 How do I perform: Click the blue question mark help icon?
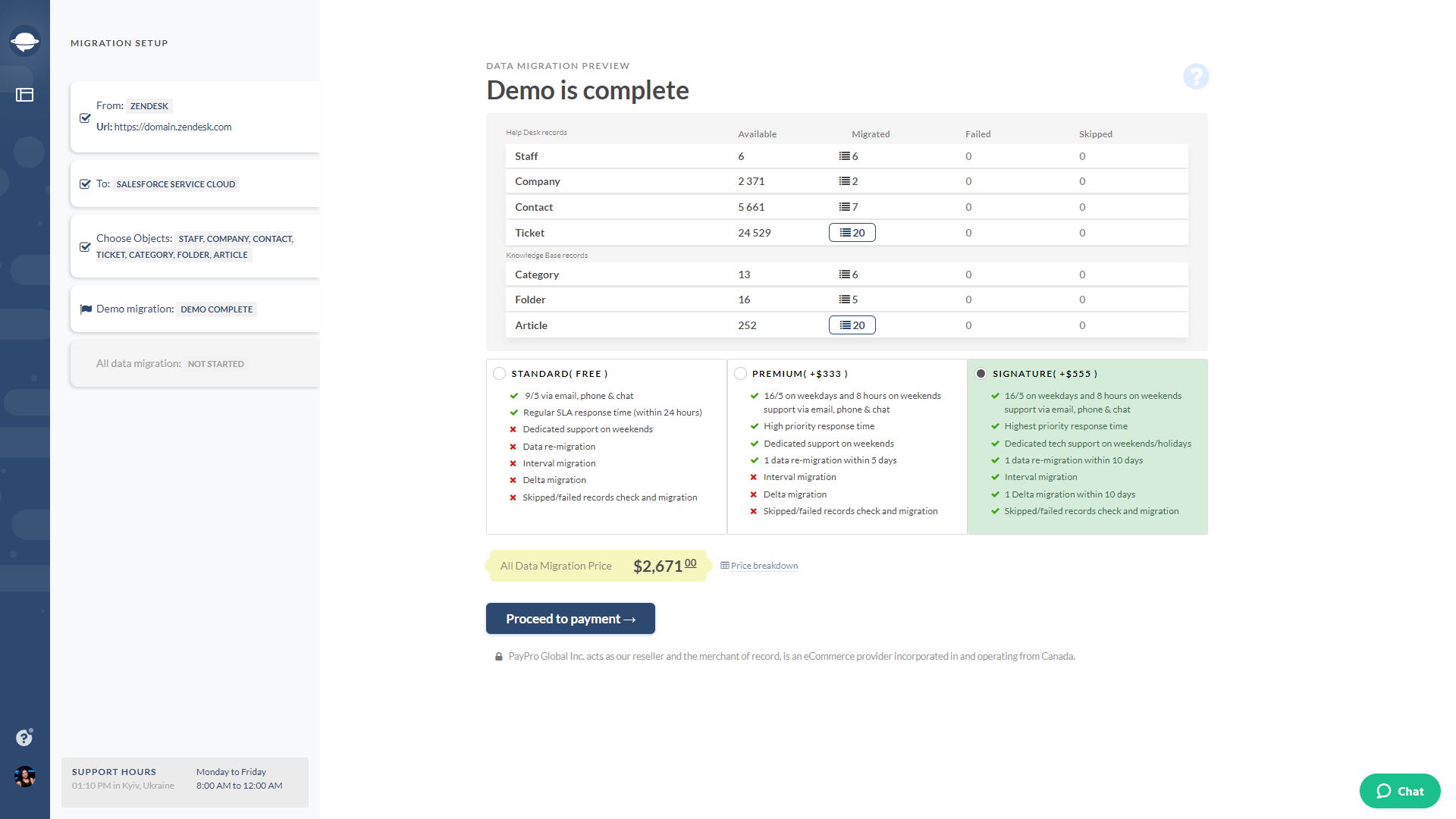(x=1196, y=77)
